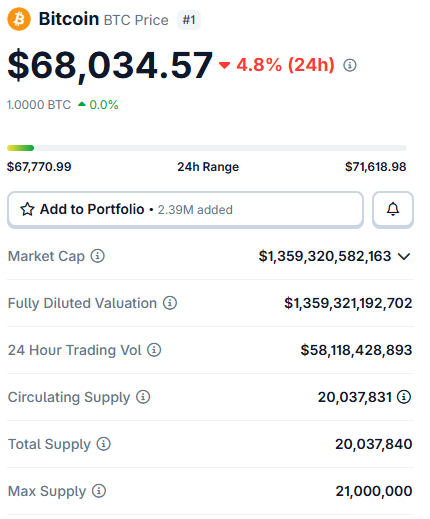Show Total Supply info icon
The width and height of the screenshot is (430, 519).
(103, 444)
